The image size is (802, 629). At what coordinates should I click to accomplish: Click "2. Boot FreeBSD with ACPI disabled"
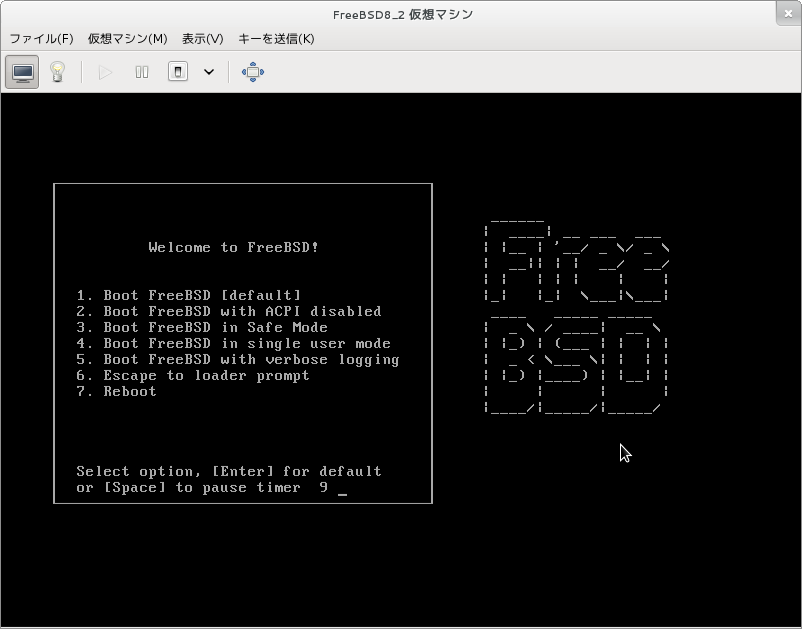coord(229,311)
